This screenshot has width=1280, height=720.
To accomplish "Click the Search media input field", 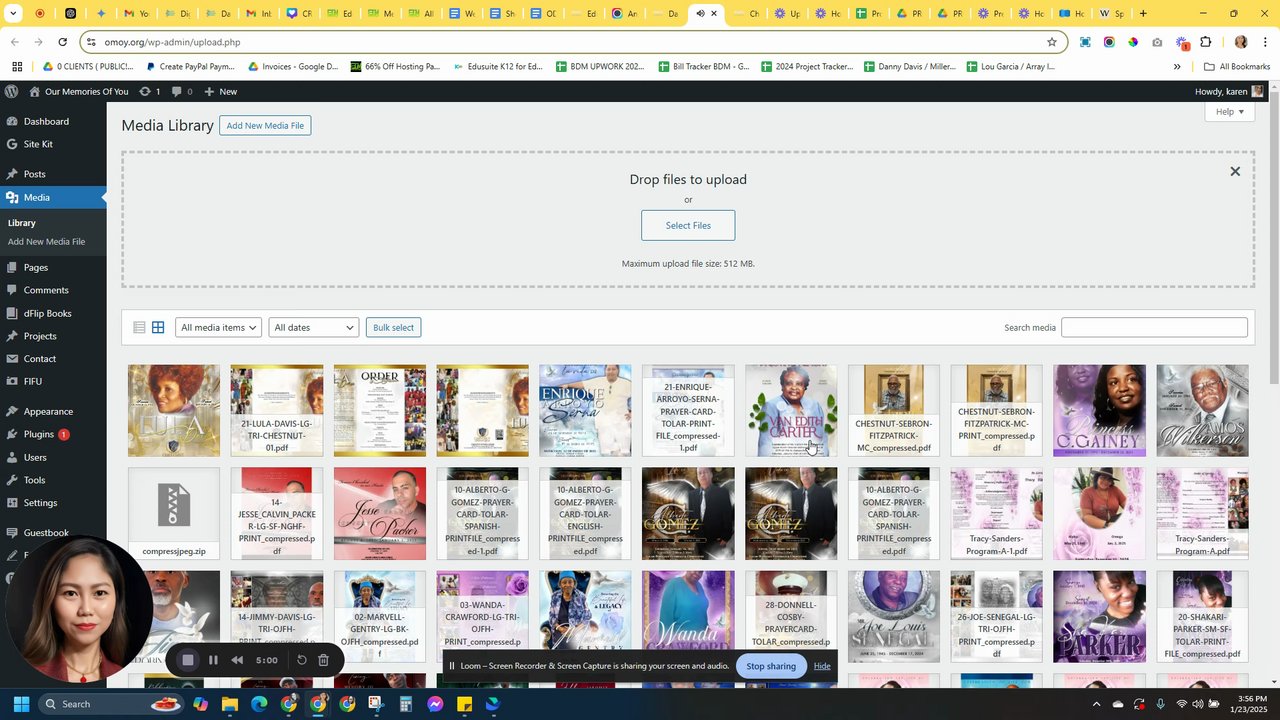I will 1154,327.
